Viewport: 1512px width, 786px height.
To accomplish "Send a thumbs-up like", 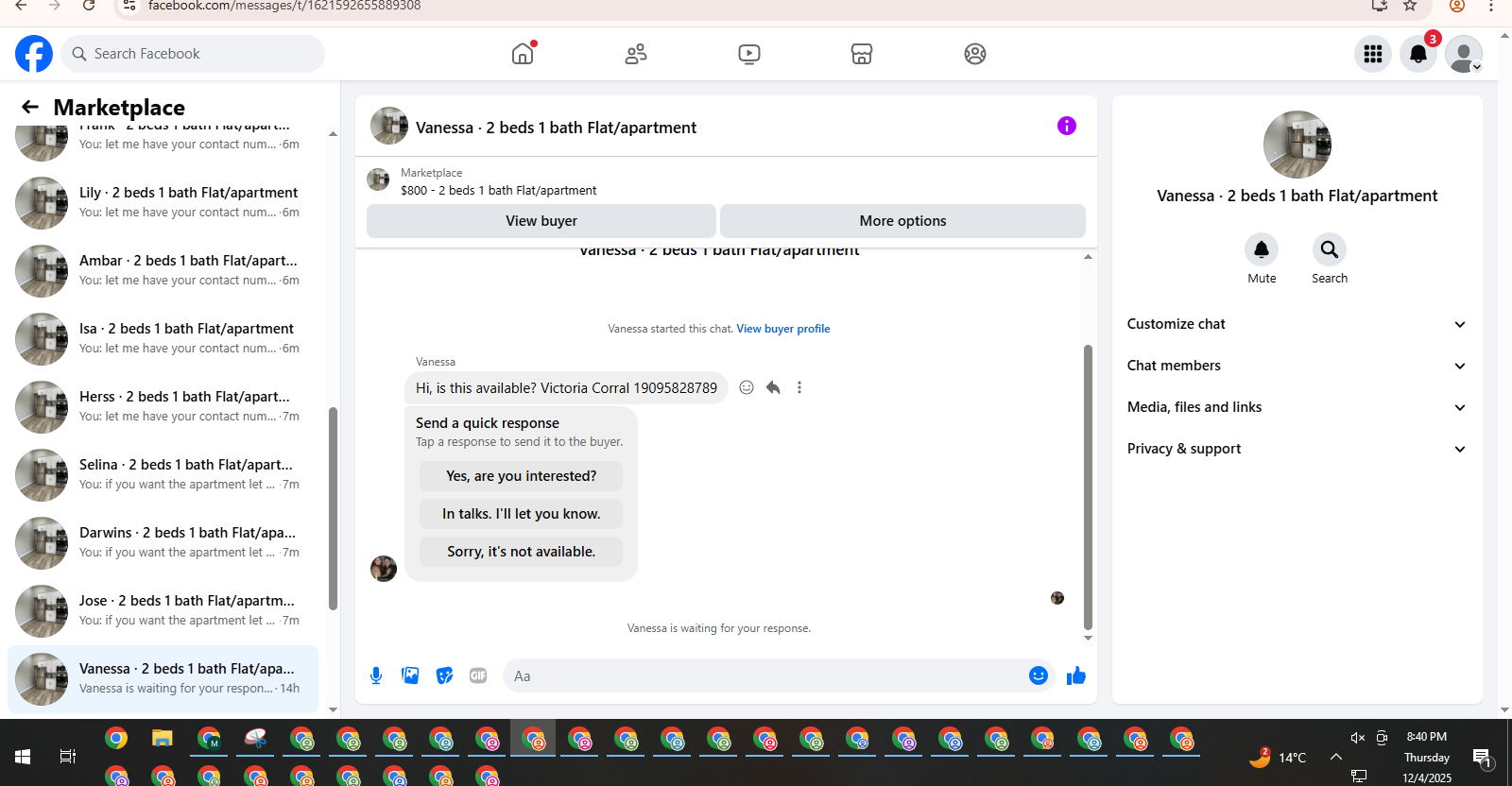I will [1076, 675].
